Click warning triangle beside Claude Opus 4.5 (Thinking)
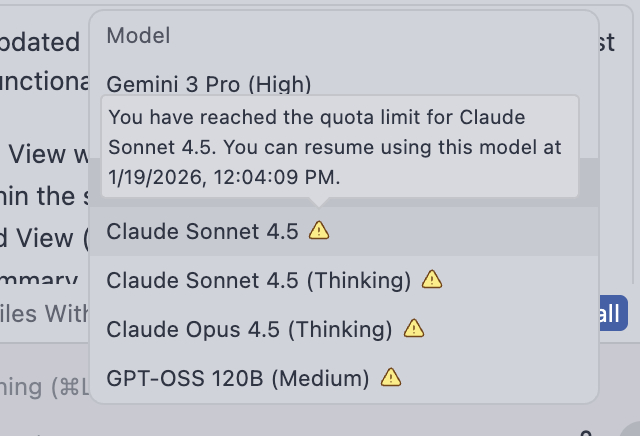The width and height of the screenshot is (640, 436). point(413,328)
